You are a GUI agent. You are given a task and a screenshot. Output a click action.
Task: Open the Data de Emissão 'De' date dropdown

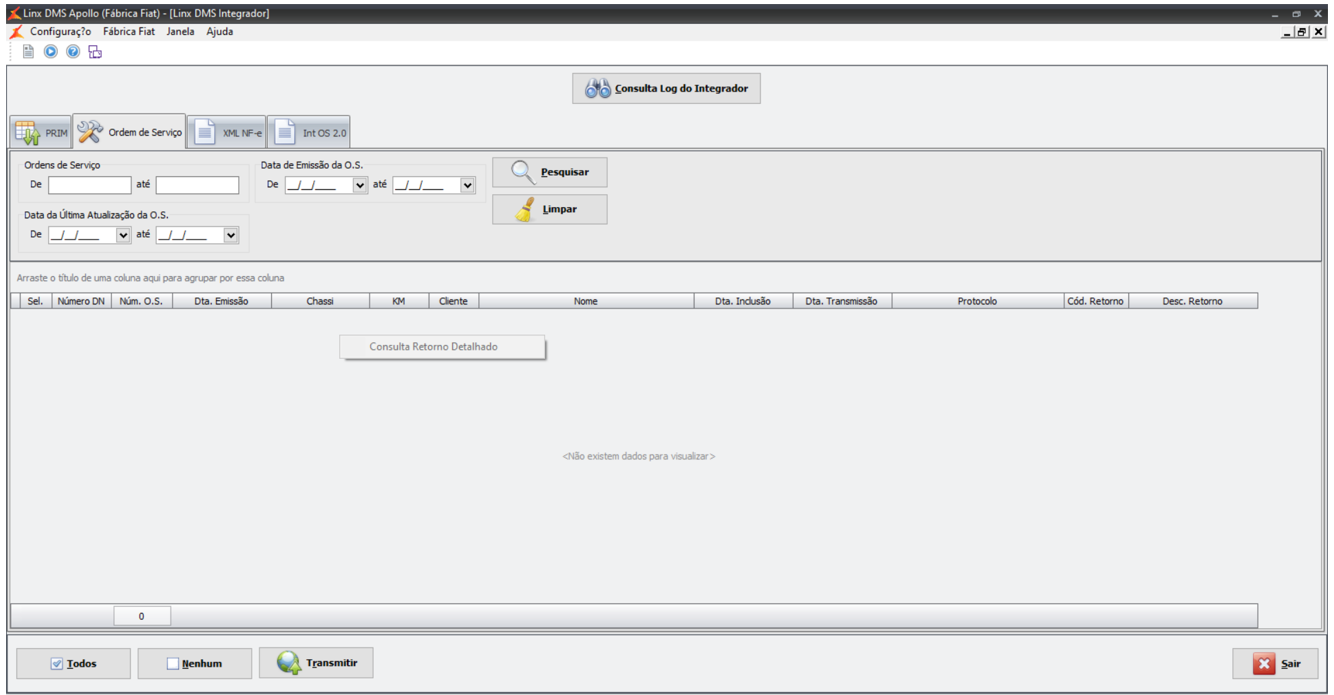tap(360, 185)
